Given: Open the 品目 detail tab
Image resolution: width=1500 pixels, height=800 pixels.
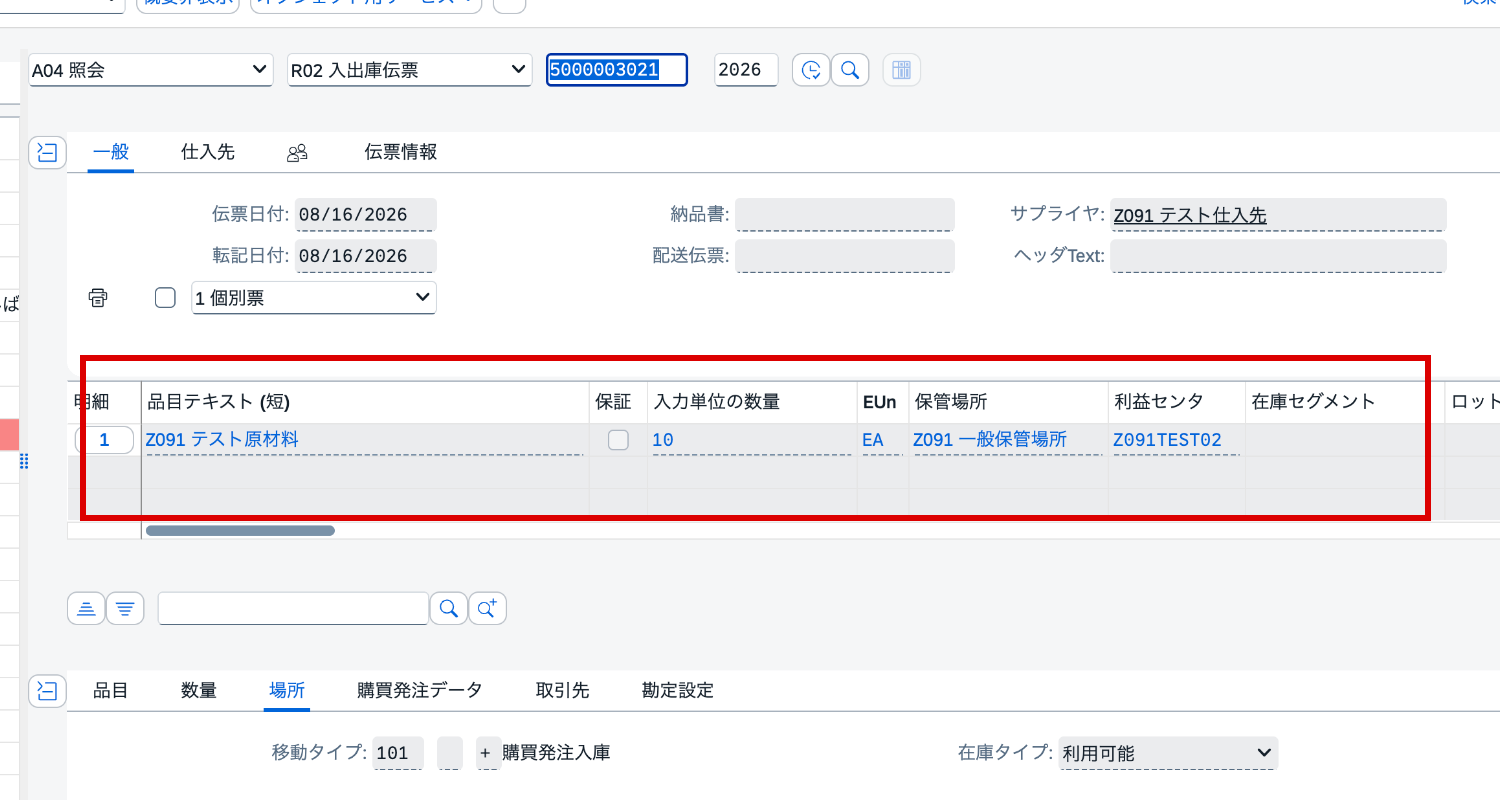Looking at the screenshot, I should [111, 690].
